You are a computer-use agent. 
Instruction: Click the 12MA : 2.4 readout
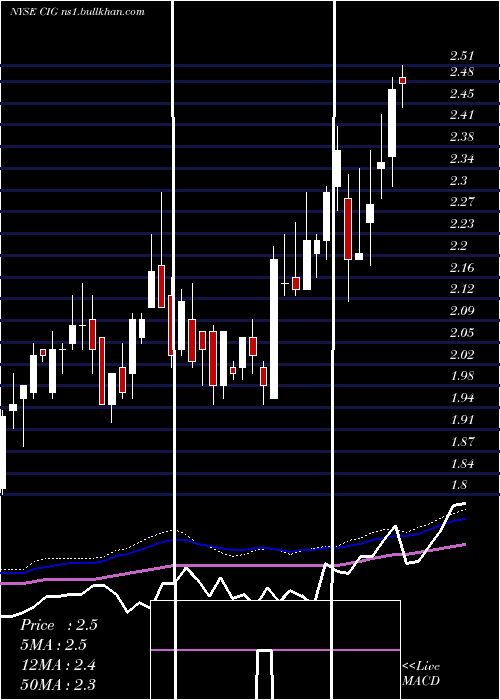[59, 665]
